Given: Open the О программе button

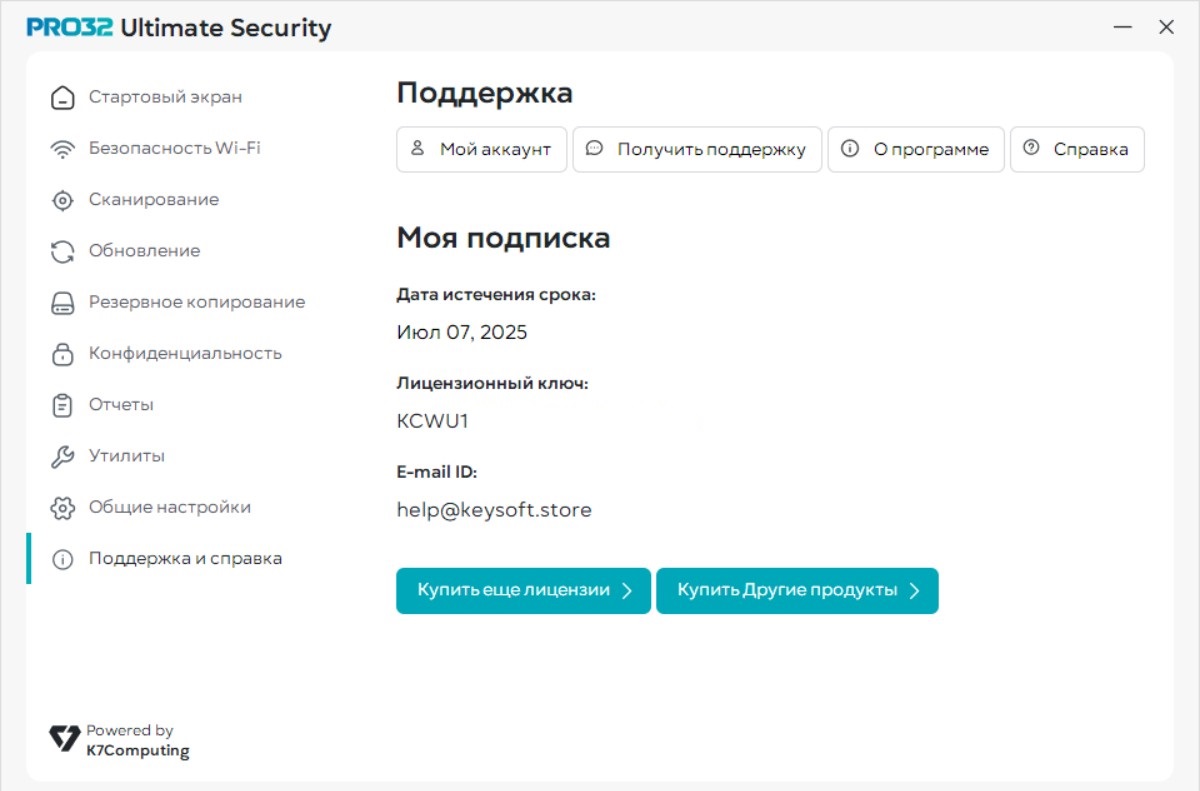Looking at the screenshot, I should [x=916, y=150].
